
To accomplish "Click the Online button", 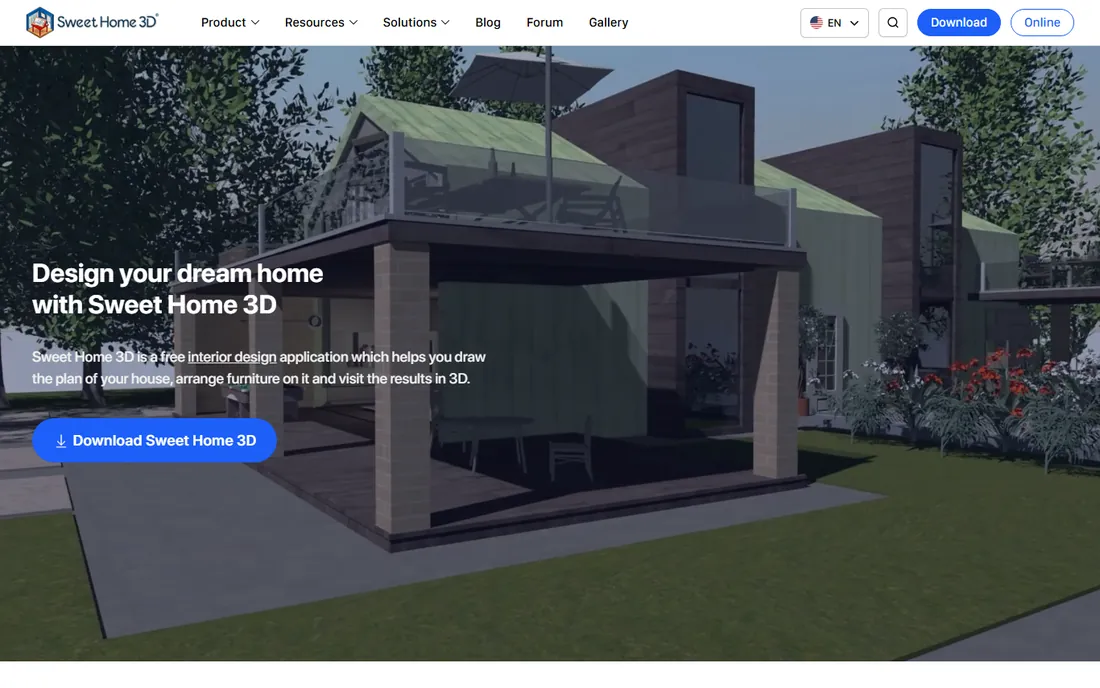I will [1042, 22].
